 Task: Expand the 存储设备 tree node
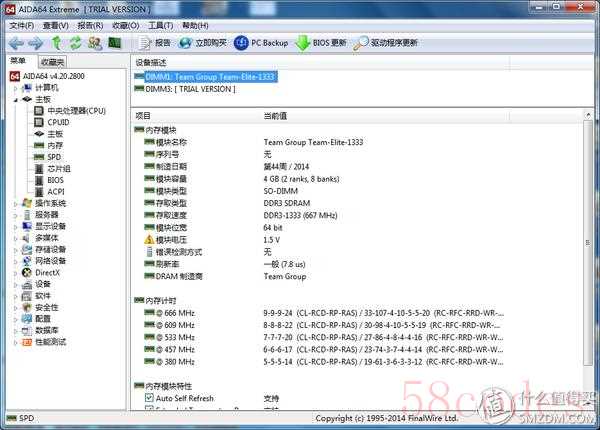coord(15,250)
